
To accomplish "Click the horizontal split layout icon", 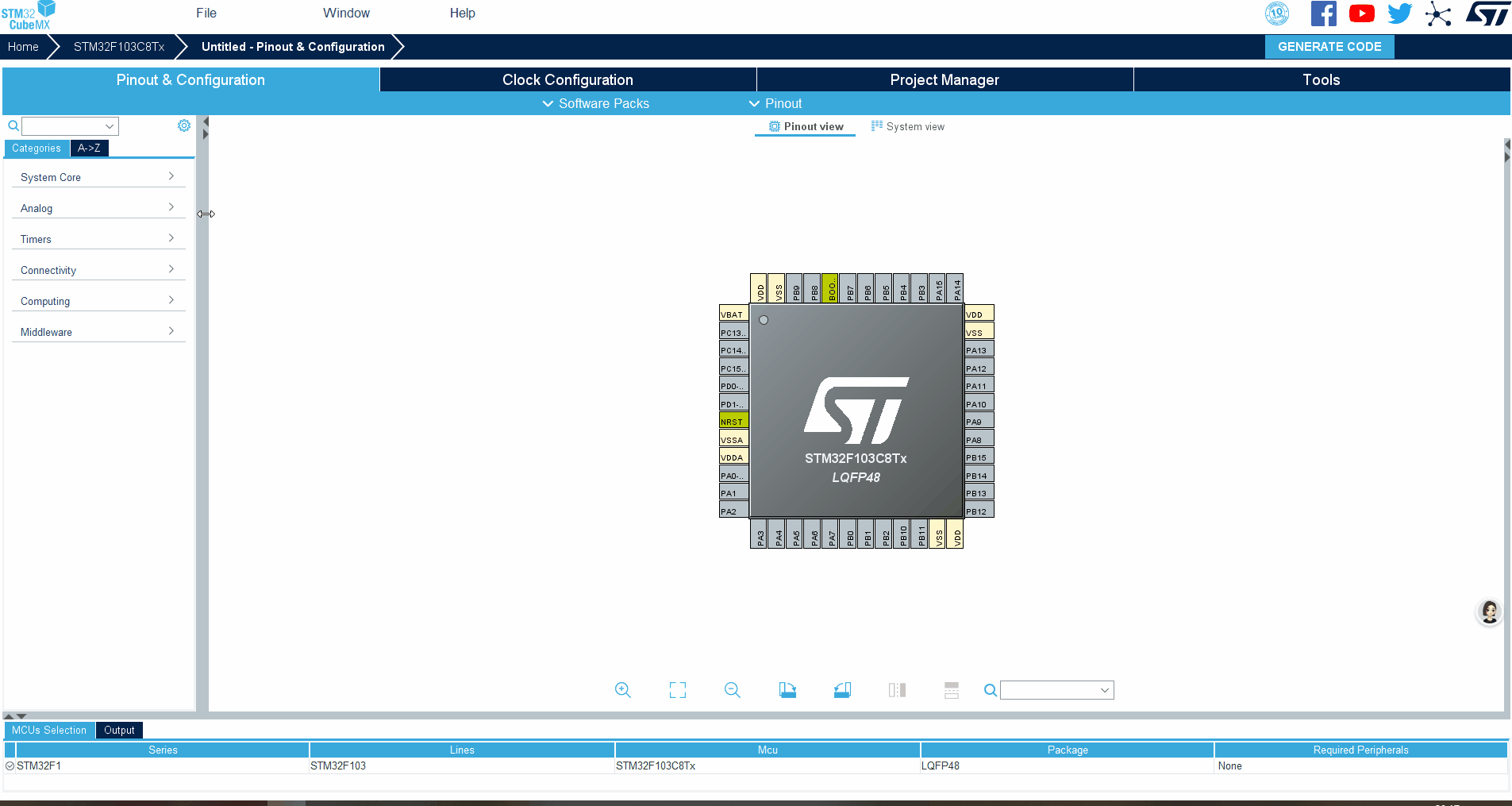I will click(x=952, y=690).
